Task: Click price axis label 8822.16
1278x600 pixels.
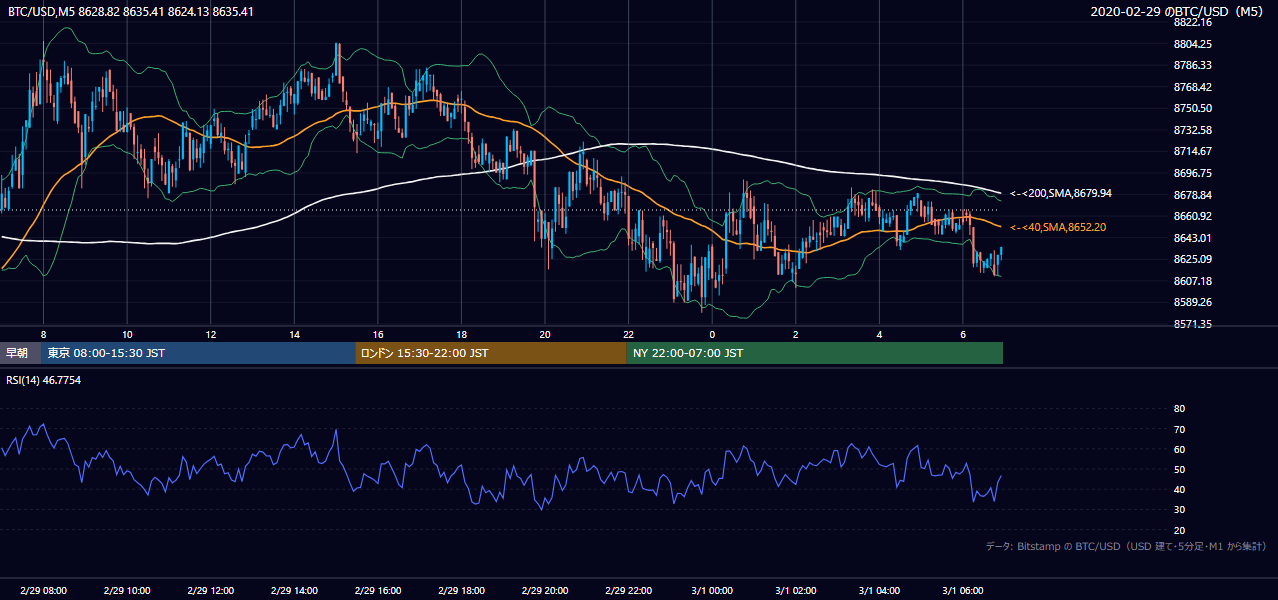Action: pyautogui.click(x=1193, y=22)
